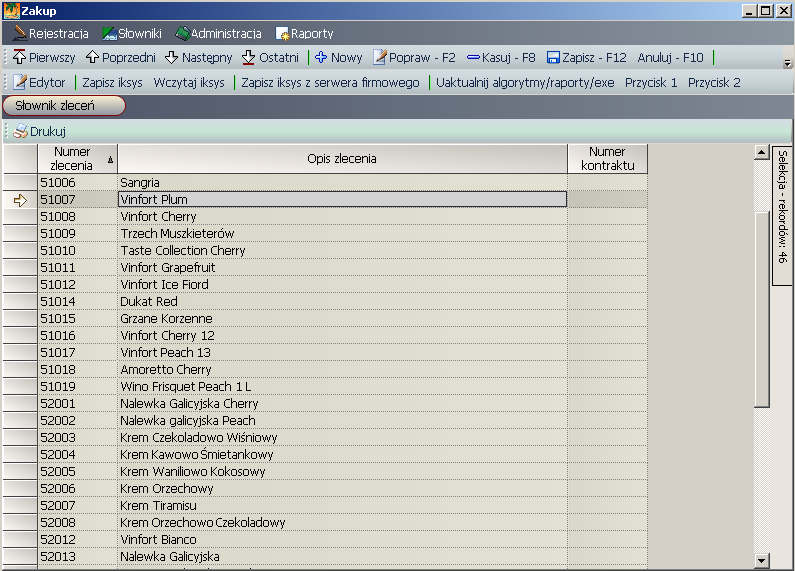Click the Ostatni last-record icon
This screenshot has width=795, height=571.
point(248,57)
